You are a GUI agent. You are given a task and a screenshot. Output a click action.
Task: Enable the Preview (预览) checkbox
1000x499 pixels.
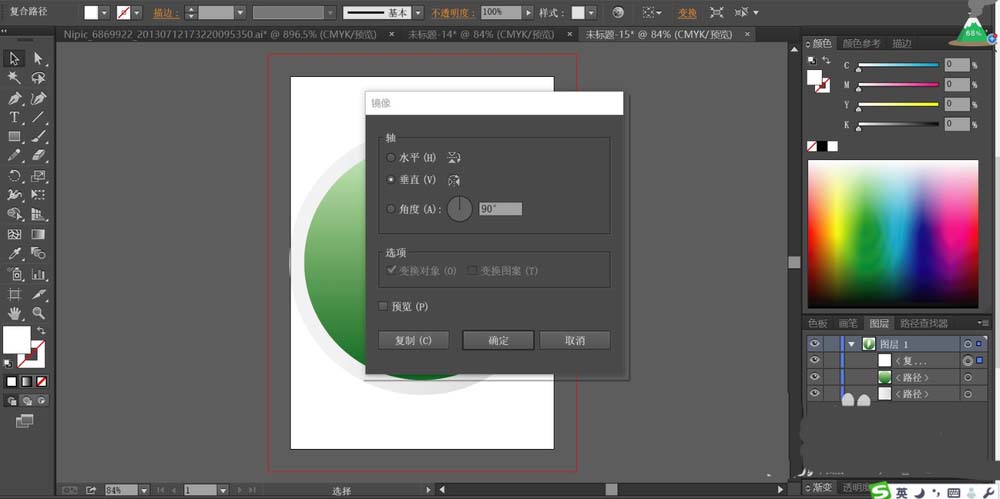pos(383,307)
